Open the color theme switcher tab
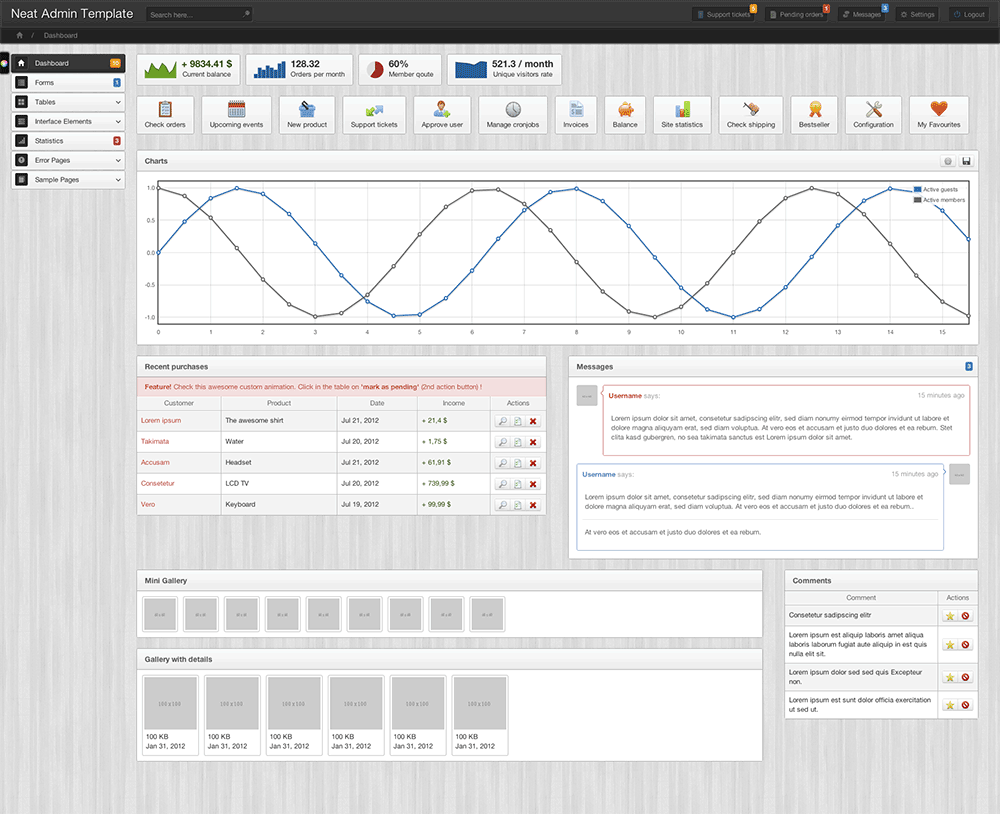Image resolution: width=1000 pixels, height=814 pixels. (4, 63)
